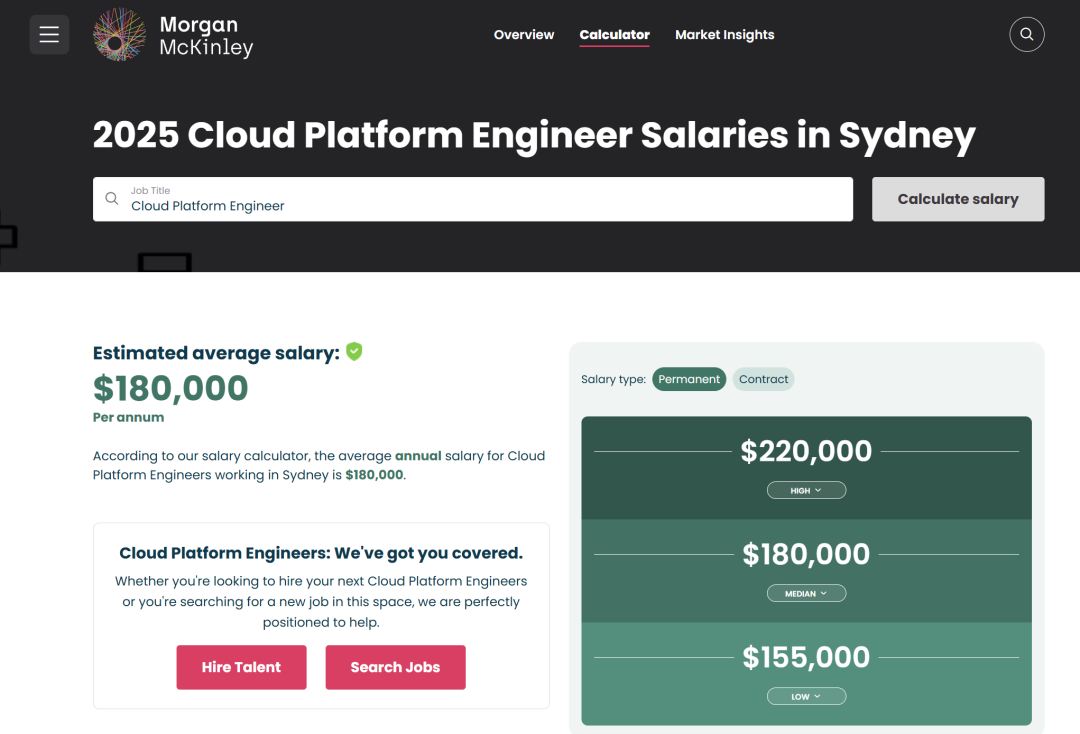Click the magnifier icon in Job Title field
The height and width of the screenshot is (734, 1080).
coord(112,199)
